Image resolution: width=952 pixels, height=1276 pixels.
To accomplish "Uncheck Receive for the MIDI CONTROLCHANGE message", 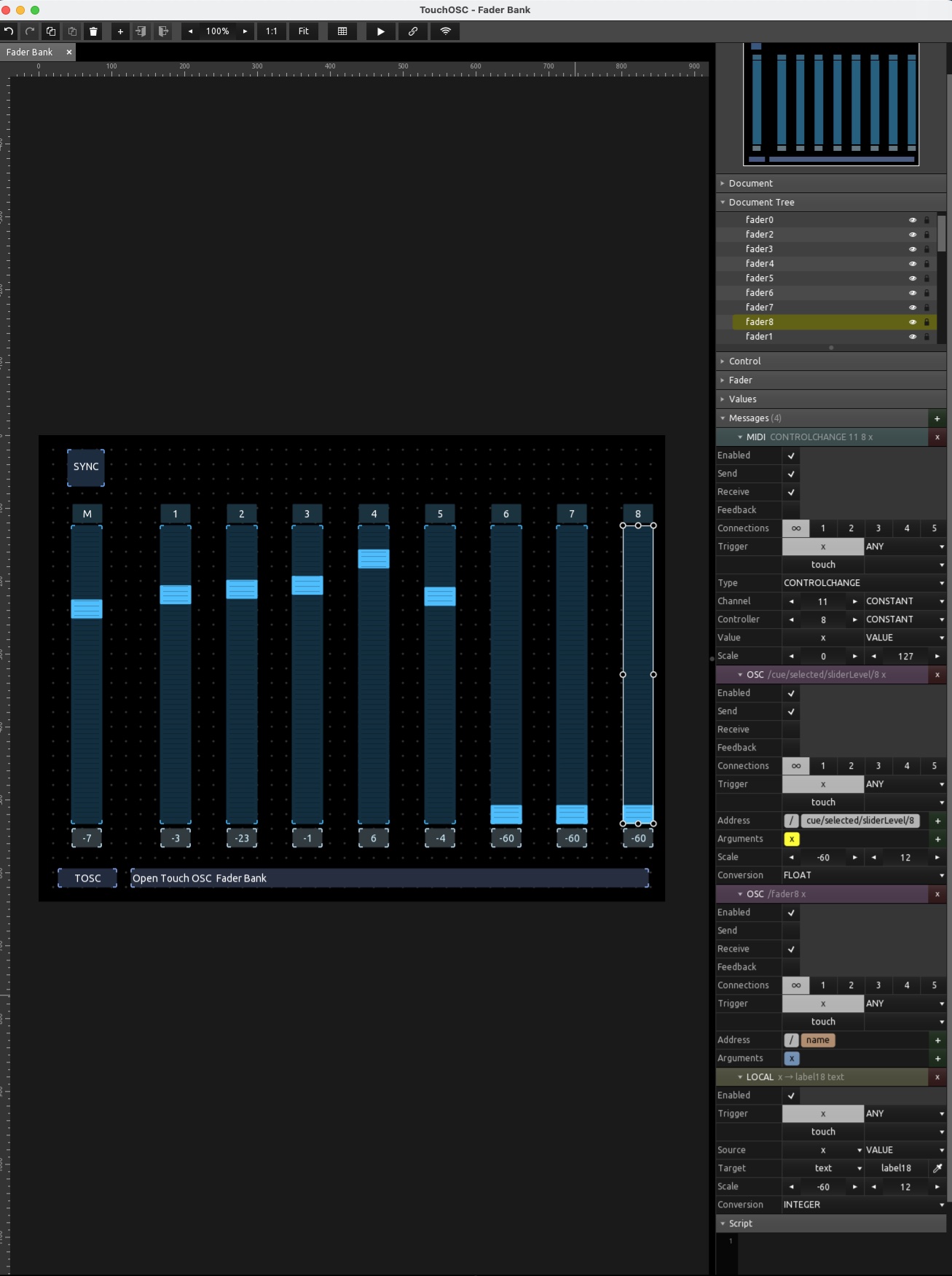I will coord(791,492).
